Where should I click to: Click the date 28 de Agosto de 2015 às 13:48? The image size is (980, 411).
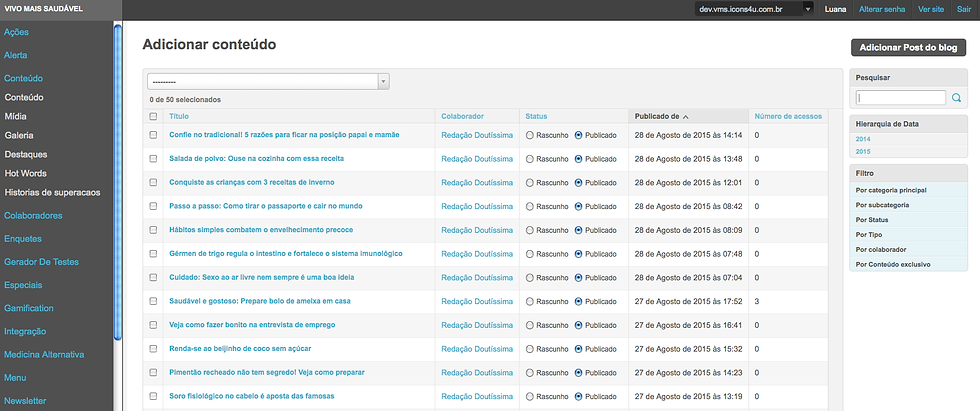[x=688, y=159]
